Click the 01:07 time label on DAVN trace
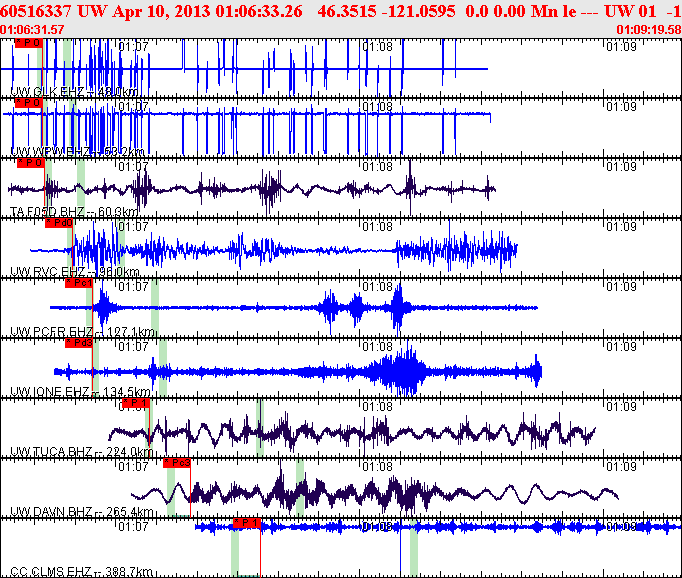This screenshot has width=682, height=578. 134,466
